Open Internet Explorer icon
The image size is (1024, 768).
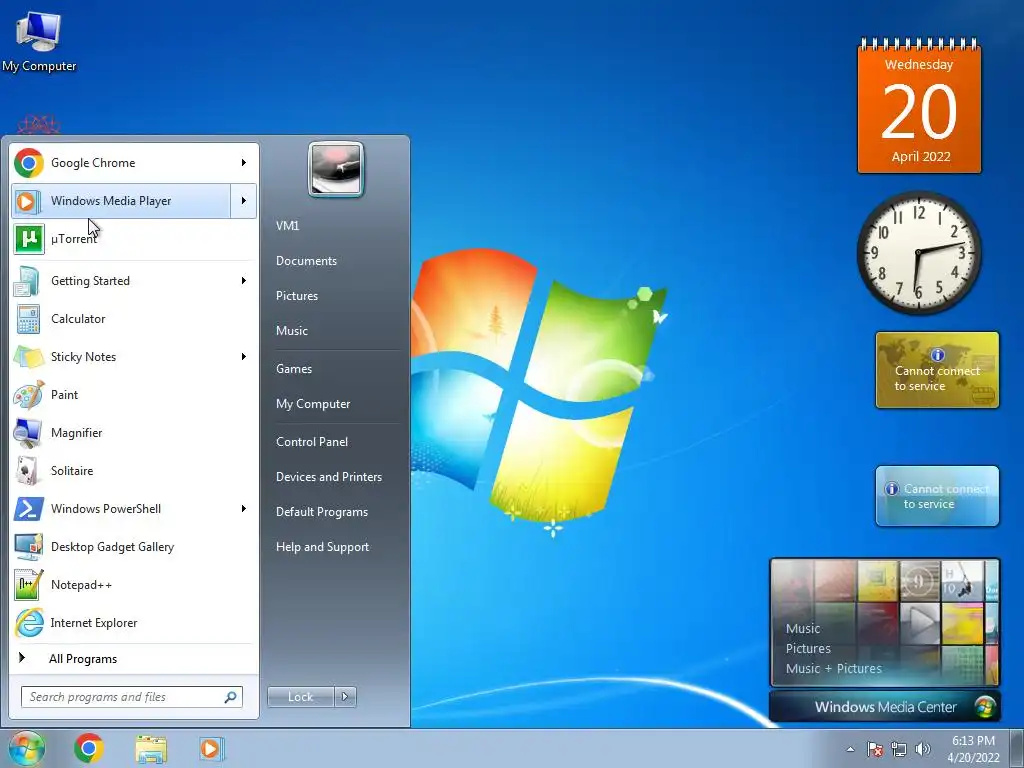point(29,622)
